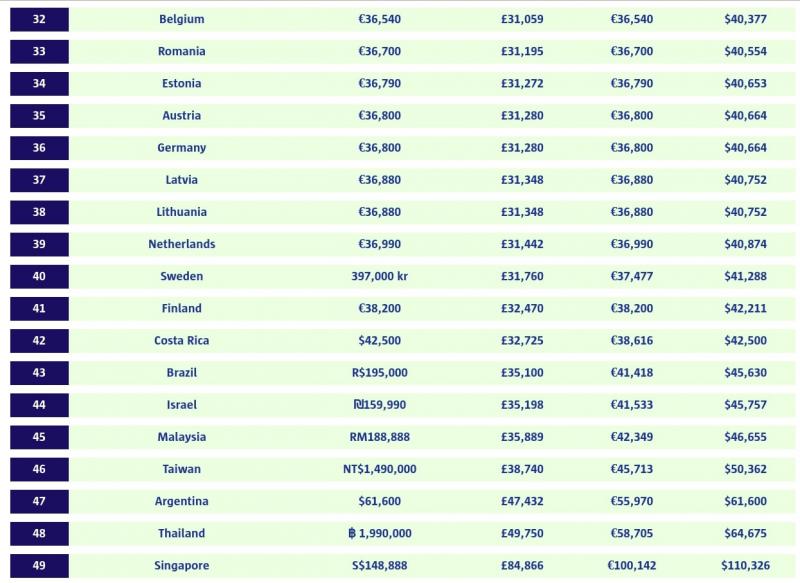Click Brazil's local price R$195,000
This screenshot has width=800, height=583.
tap(380, 373)
